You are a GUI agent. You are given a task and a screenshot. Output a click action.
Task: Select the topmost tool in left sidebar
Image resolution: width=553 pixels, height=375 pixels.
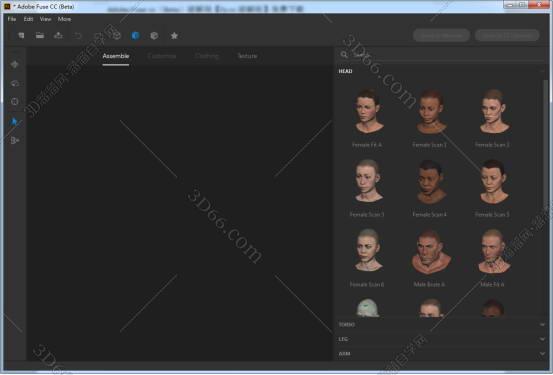[14, 64]
